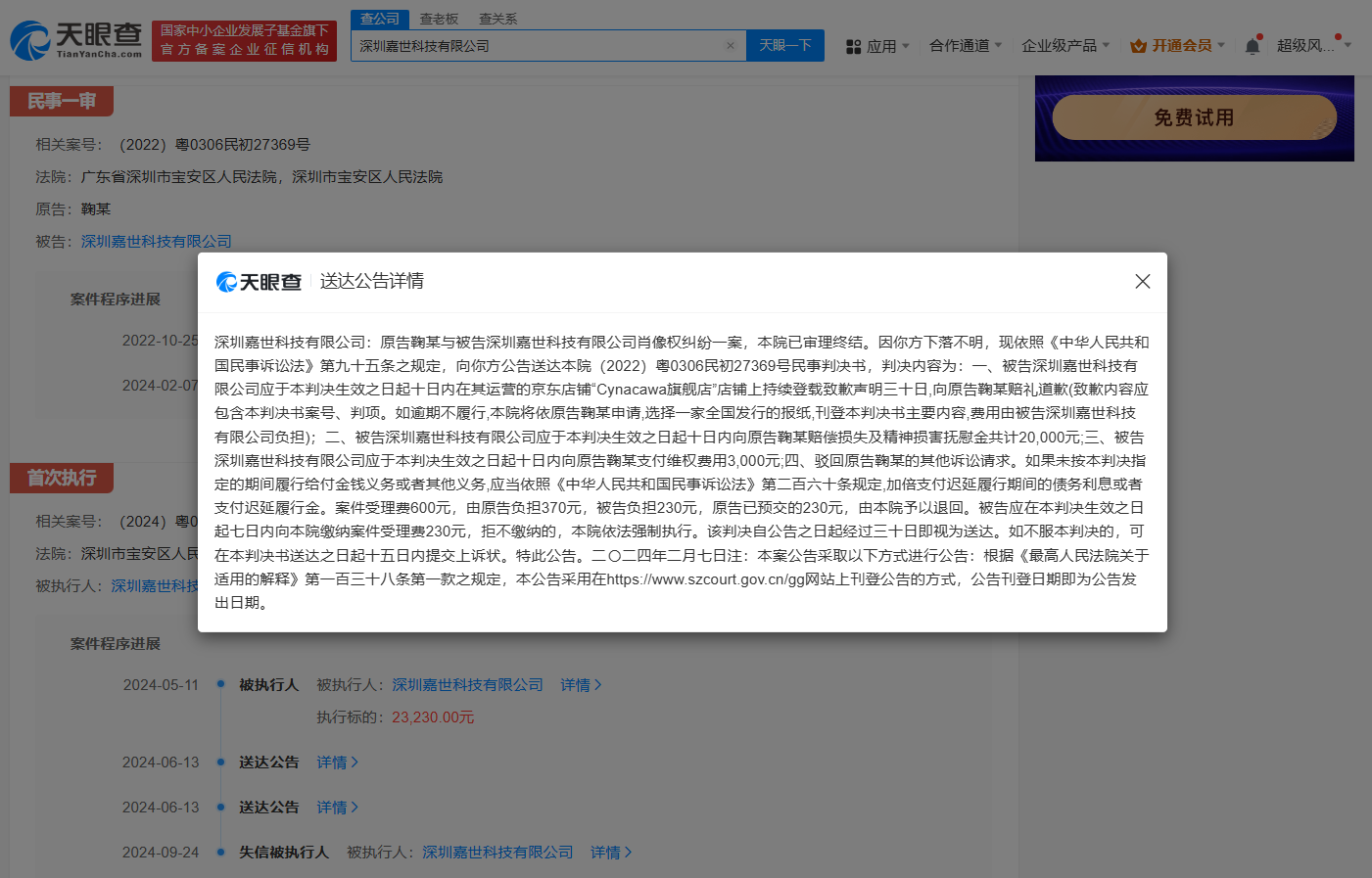Click the case number (2022)粤0306民初27369号
Screen dimensions: 1372x878
coord(214,145)
